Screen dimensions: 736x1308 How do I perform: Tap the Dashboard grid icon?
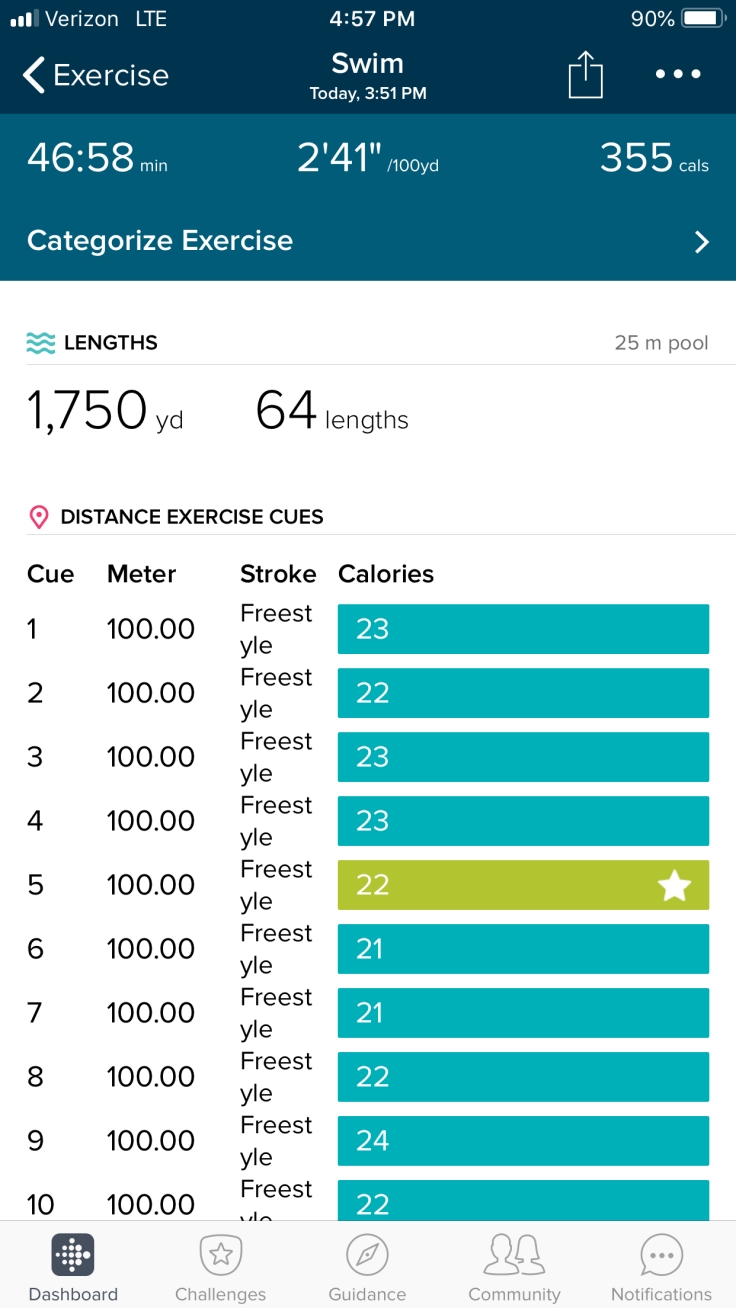coord(73,1255)
